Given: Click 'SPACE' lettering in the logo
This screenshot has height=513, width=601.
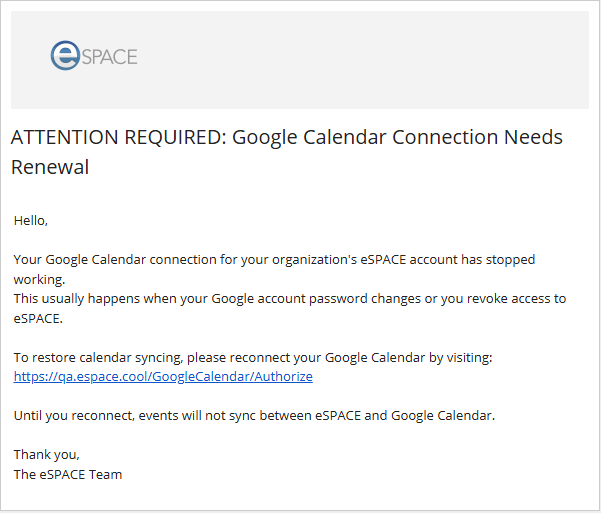Looking at the screenshot, I should click(x=109, y=56).
